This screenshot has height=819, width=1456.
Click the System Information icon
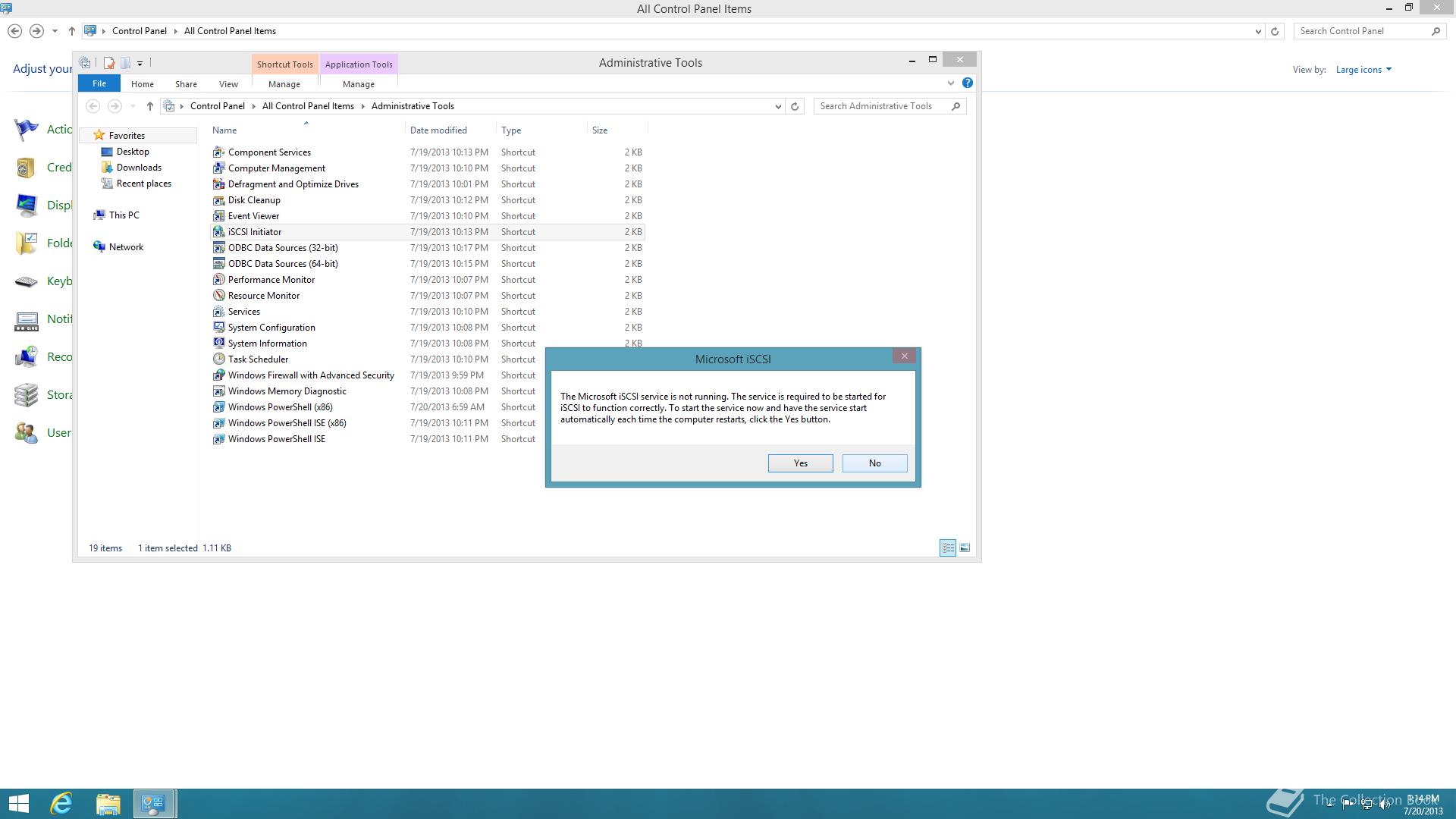218,344
